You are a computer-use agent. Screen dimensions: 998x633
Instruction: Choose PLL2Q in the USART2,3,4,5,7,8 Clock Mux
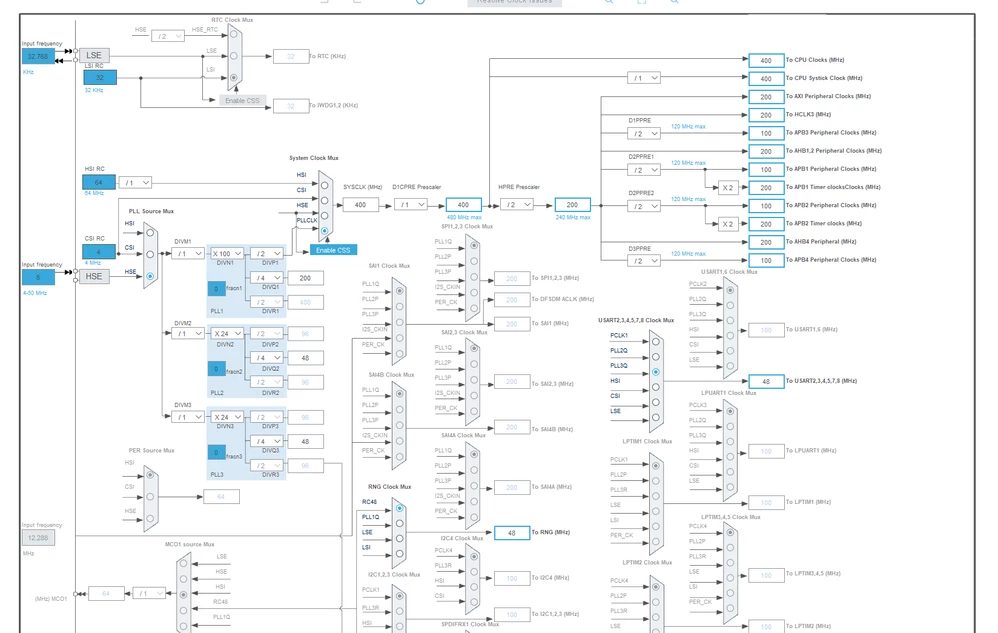(656, 357)
